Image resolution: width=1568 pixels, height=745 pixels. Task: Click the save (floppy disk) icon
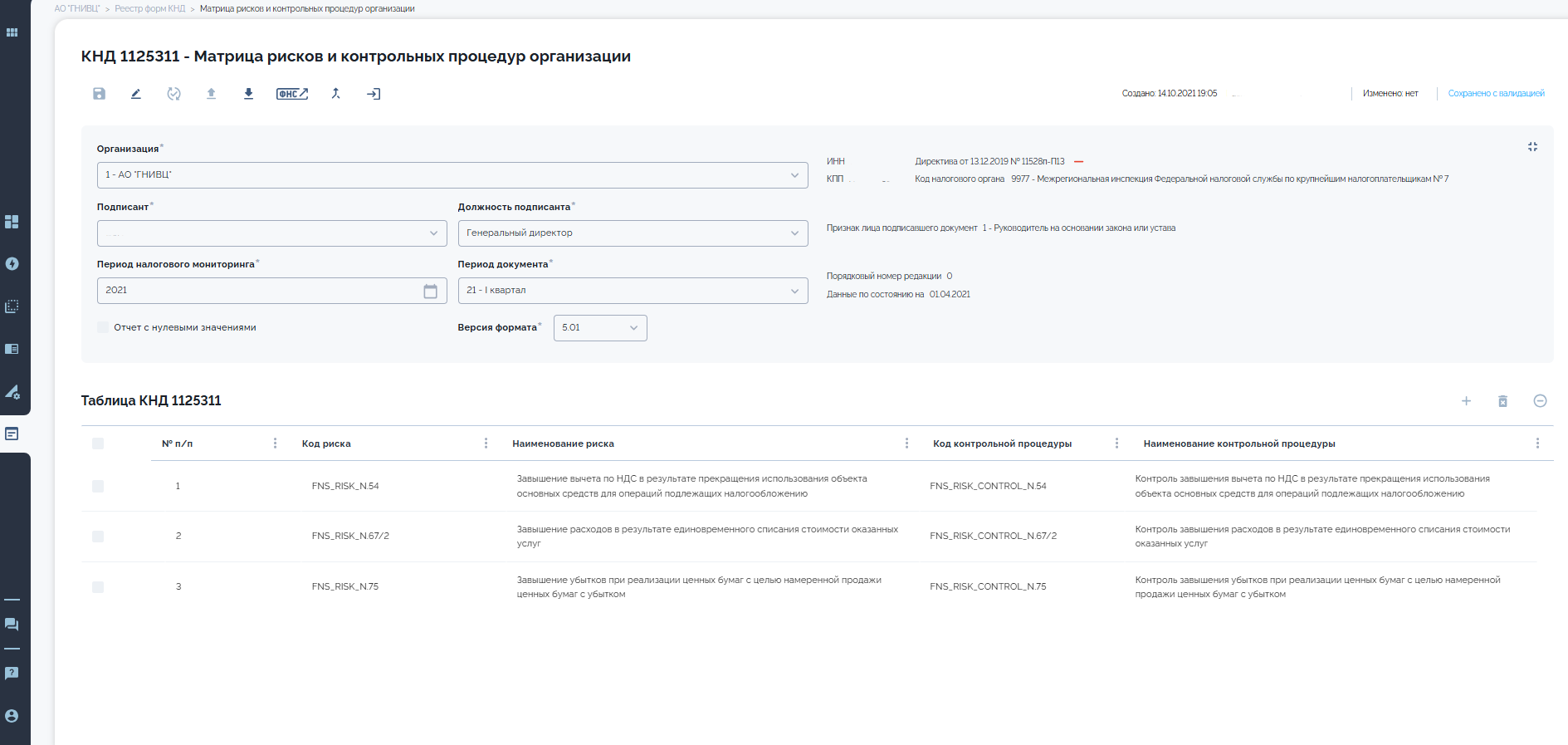[99, 94]
